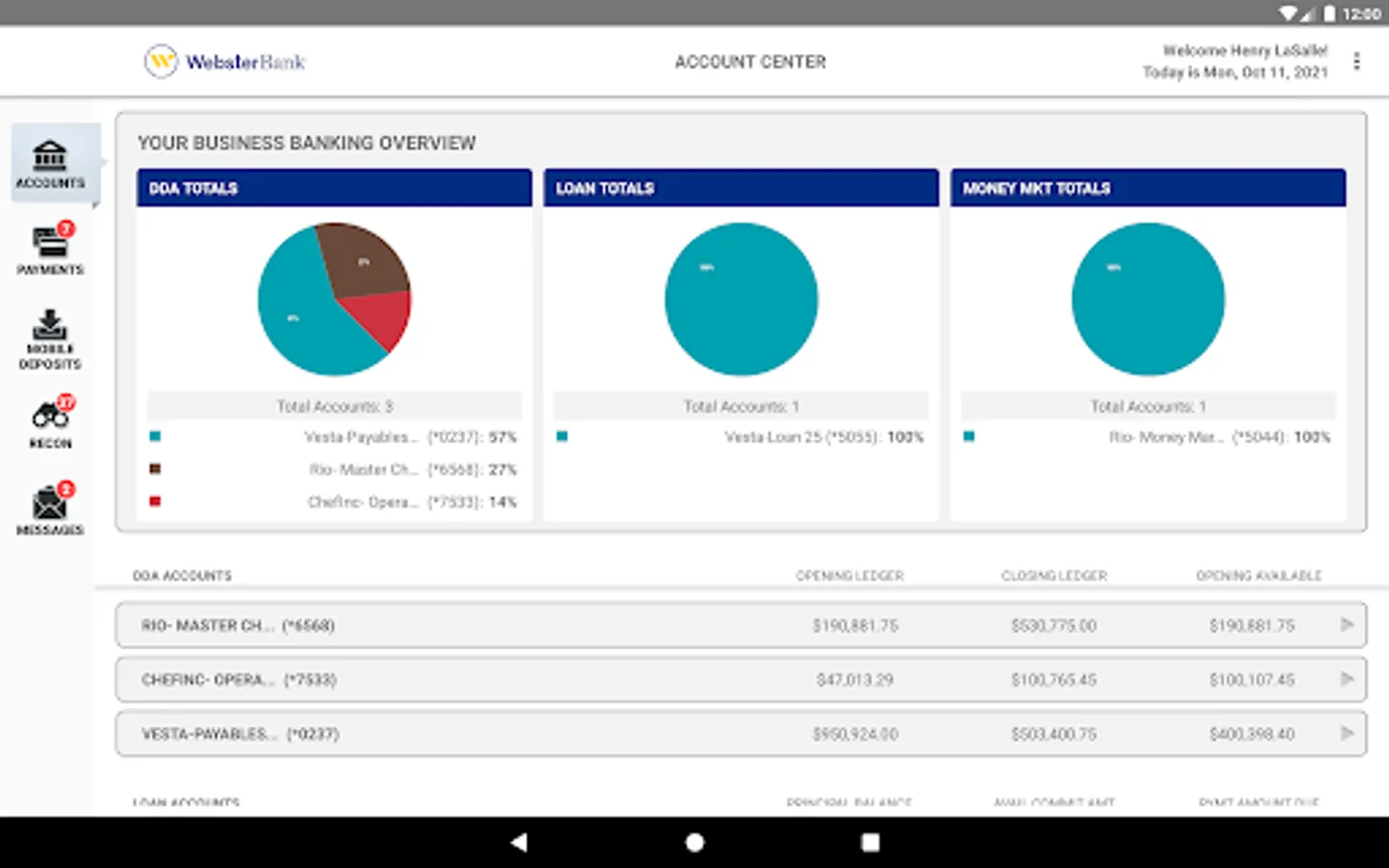Click the Wi-Fi signal icon
This screenshot has height=868, width=1389.
1289,14
